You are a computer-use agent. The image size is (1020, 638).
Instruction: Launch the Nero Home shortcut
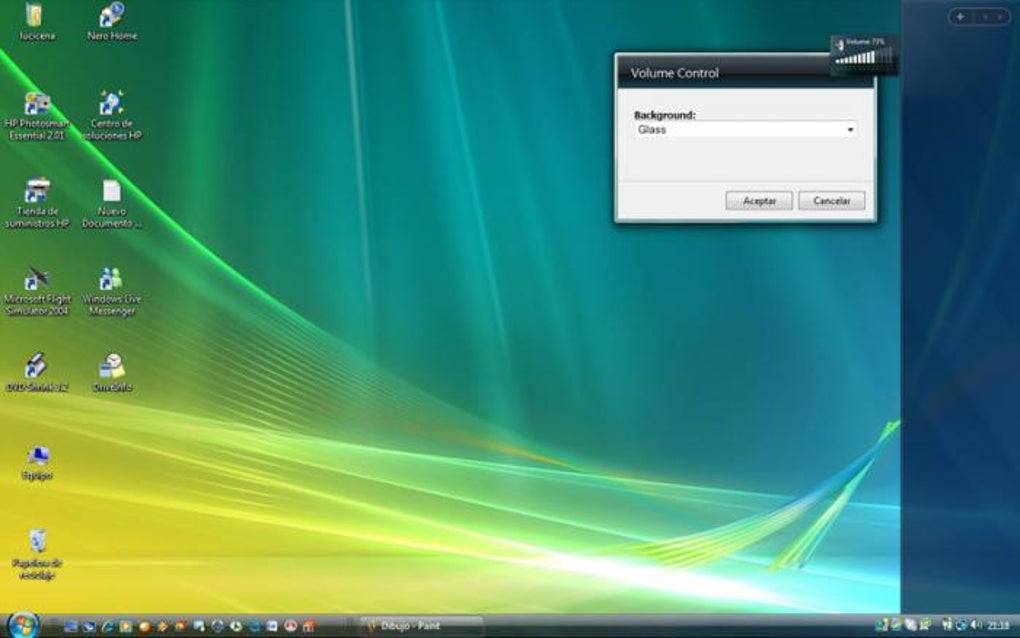click(112, 21)
